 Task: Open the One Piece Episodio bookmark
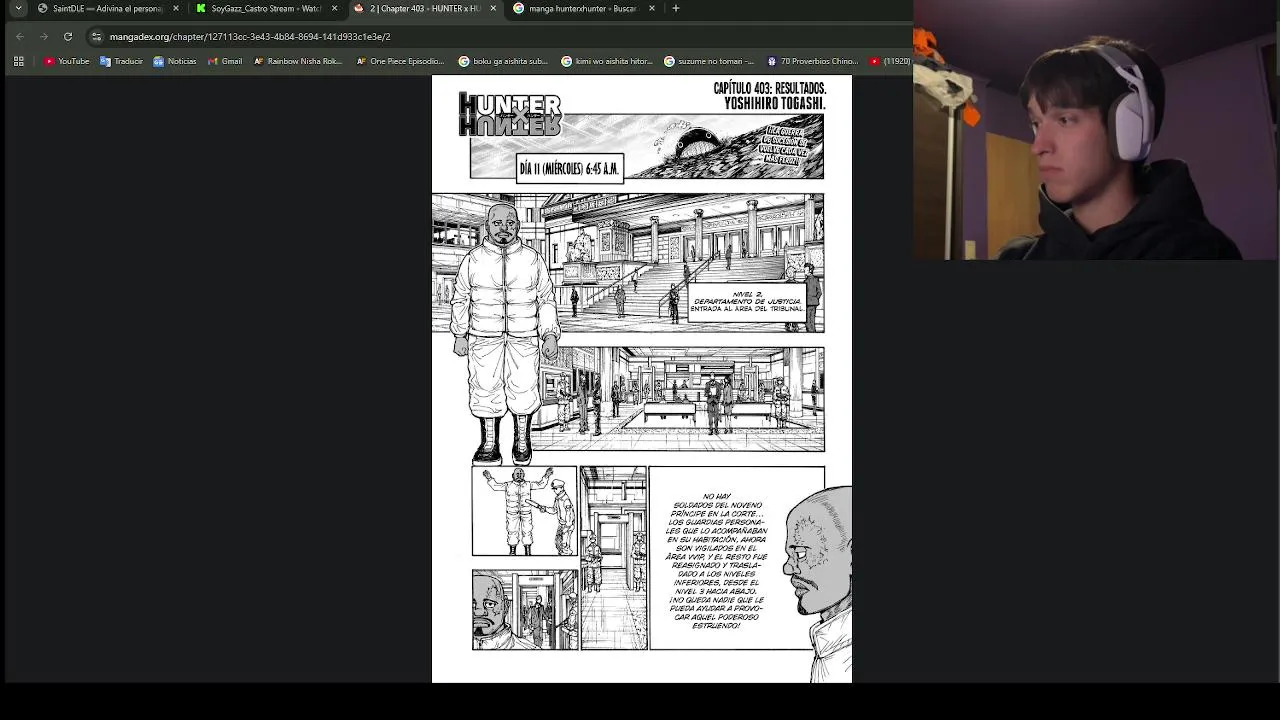[x=400, y=61]
